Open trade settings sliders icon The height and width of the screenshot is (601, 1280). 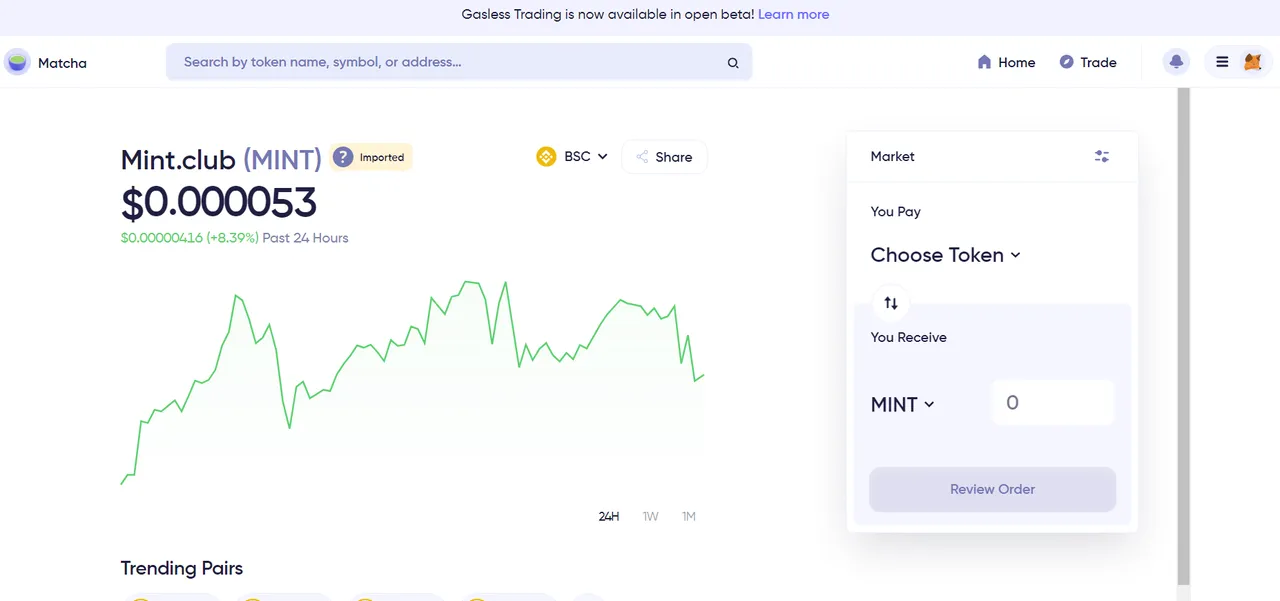pyautogui.click(x=1102, y=156)
